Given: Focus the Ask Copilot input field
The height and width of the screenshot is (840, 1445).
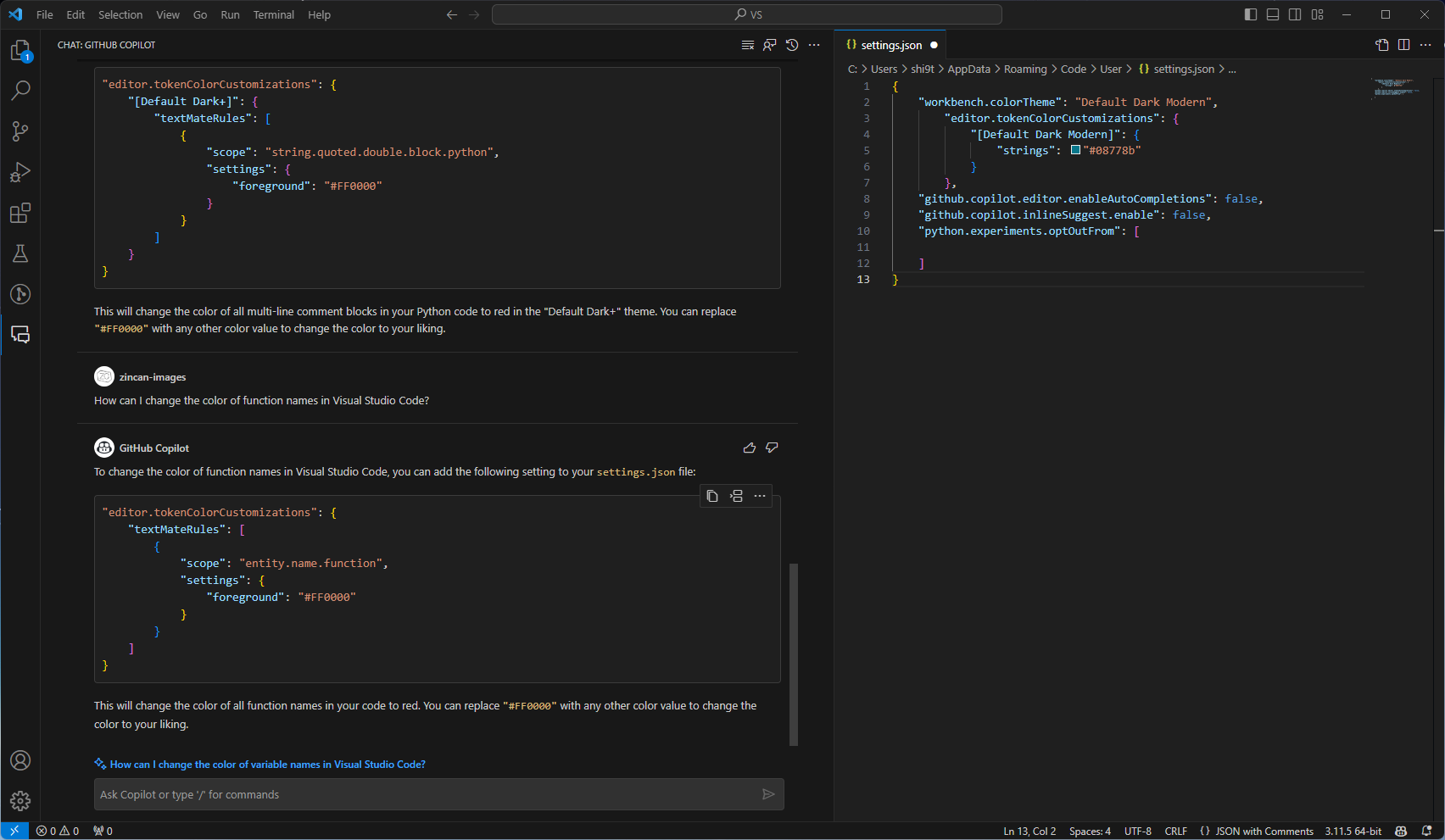Looking at the screenshot, I should [x=424, y=794].
